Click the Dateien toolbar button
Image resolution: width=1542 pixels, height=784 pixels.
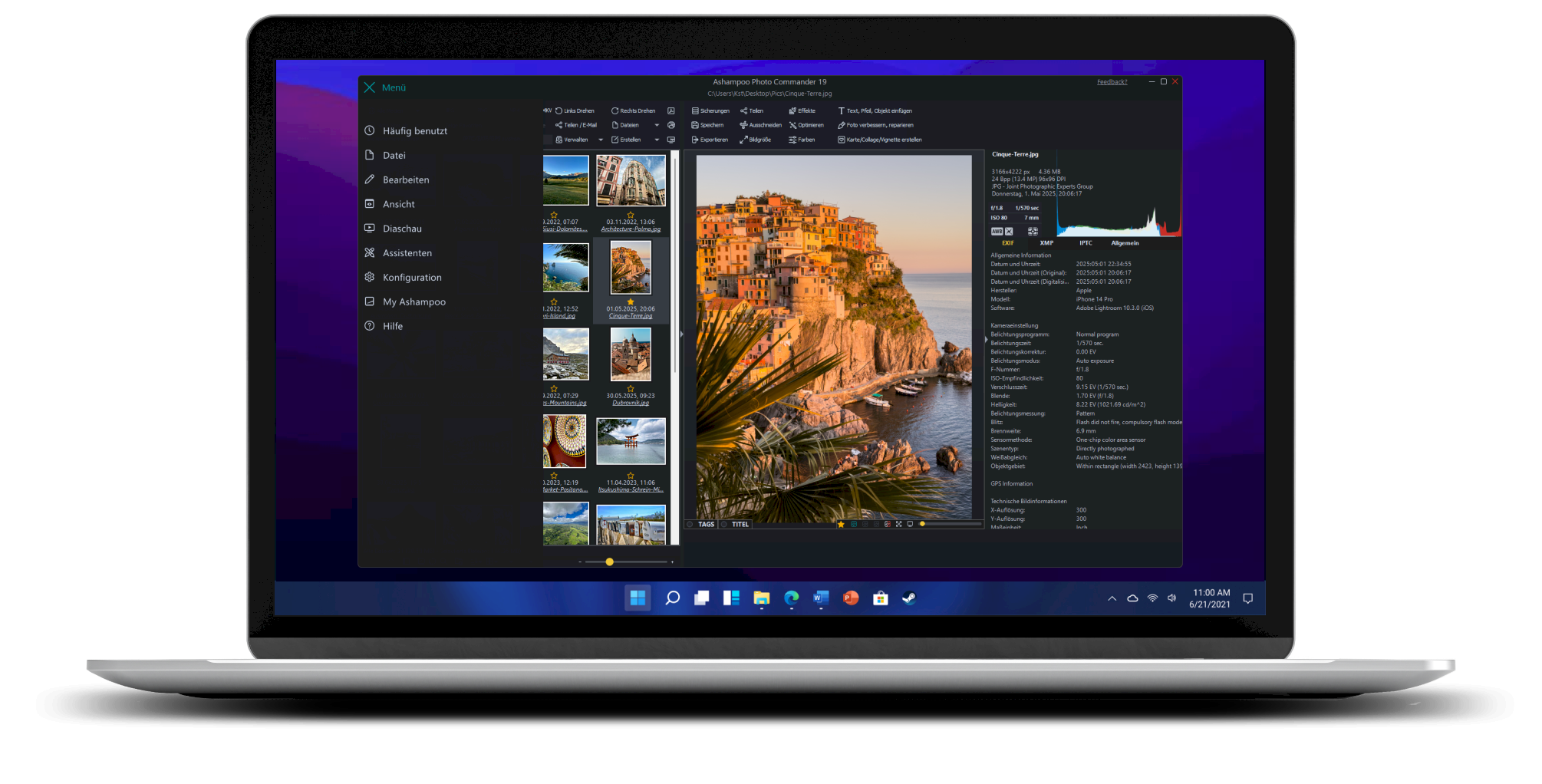click(625, 125)
